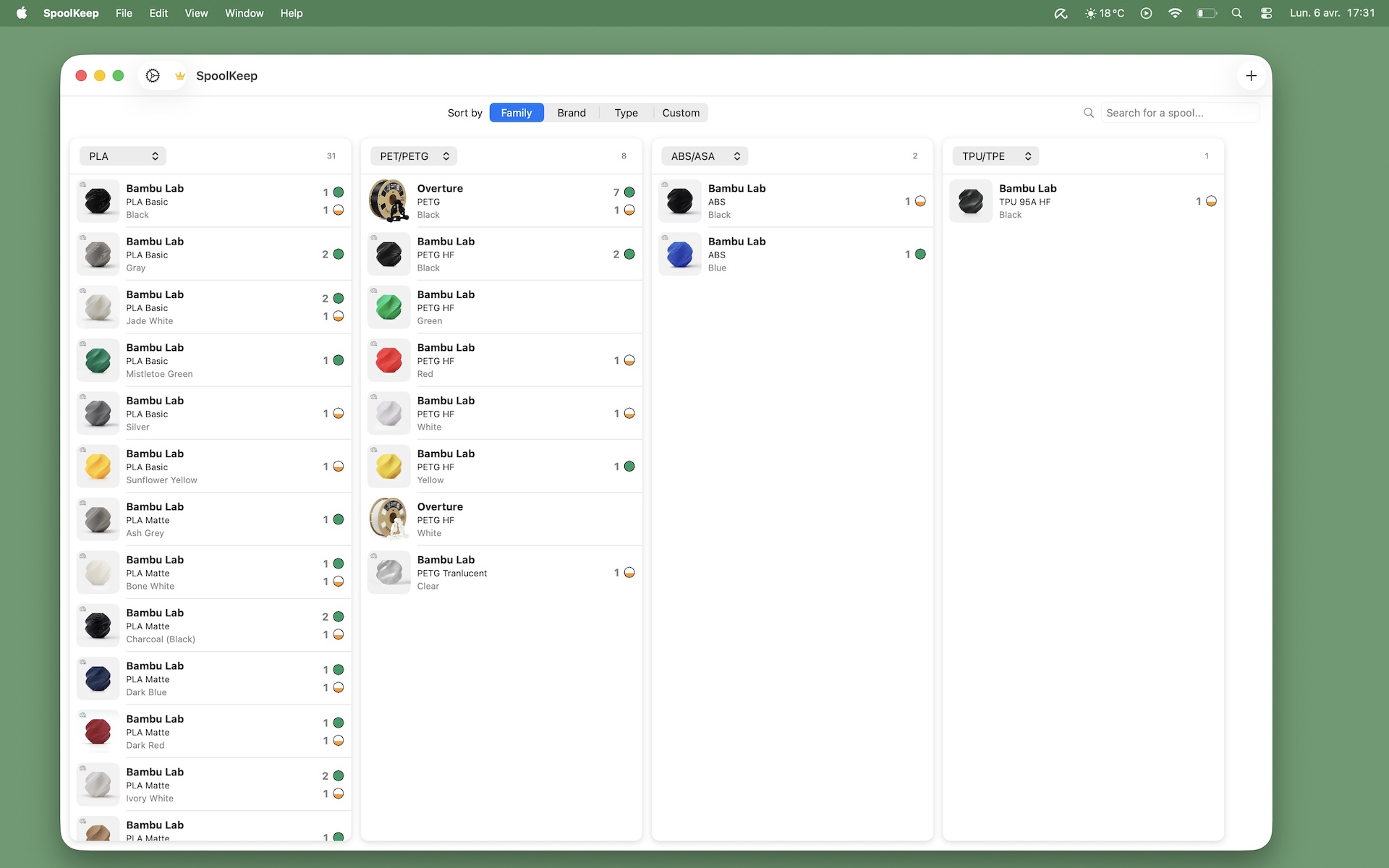Open the SpoolKeep application menu

[71, 13]
